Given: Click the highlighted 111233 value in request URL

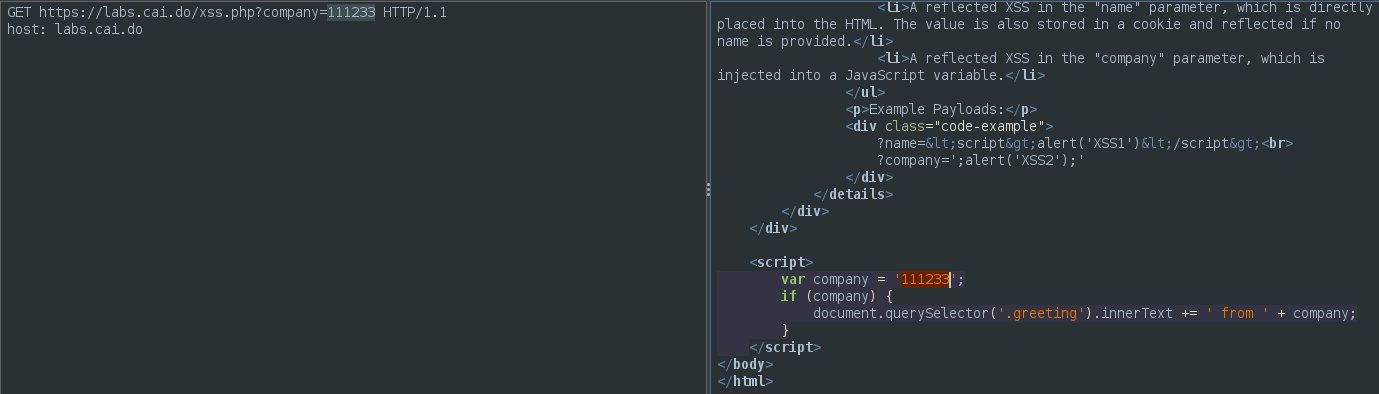Looking at the screenshot, I should pyautogui.click(x=351, y=14).
